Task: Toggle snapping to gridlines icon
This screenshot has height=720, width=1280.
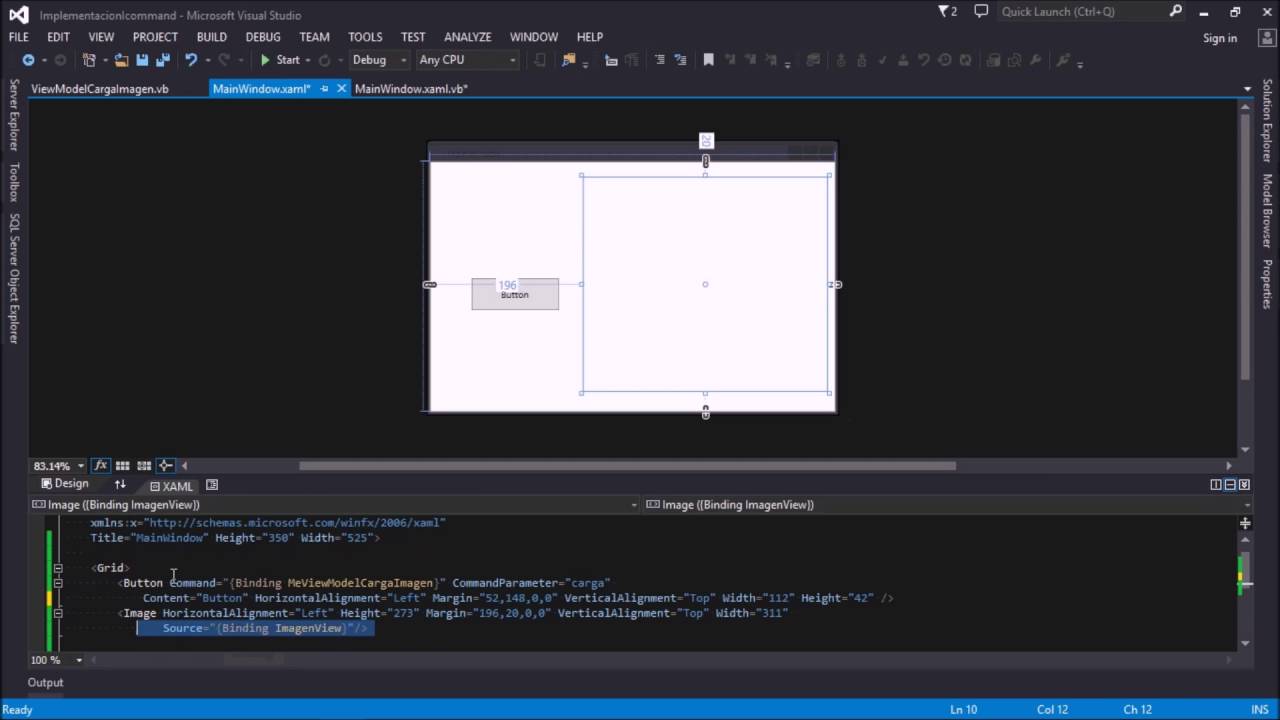Action: pos(144,466)
